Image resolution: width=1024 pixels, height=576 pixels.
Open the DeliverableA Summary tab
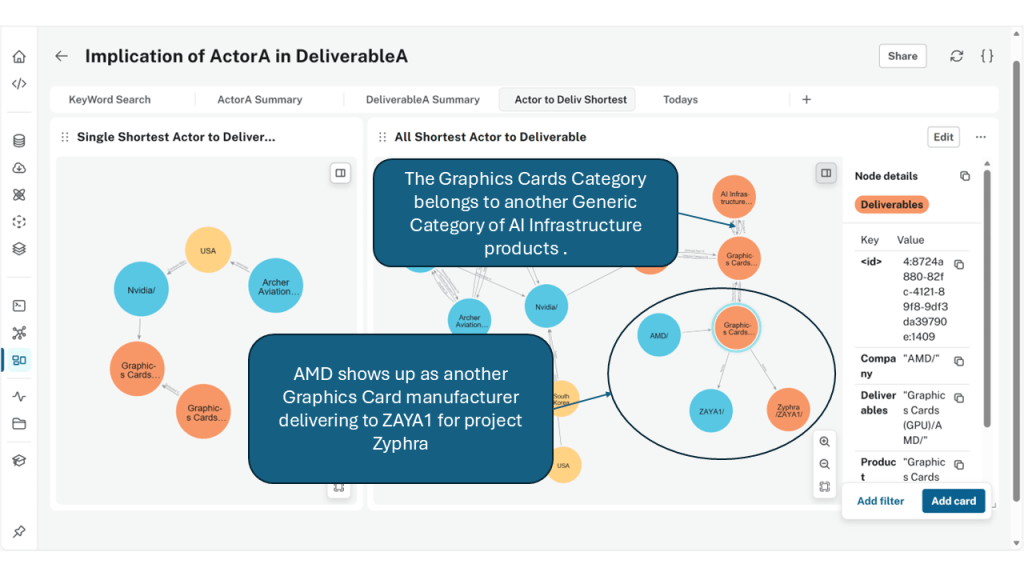pyautogui.click(x=422, y=100)
